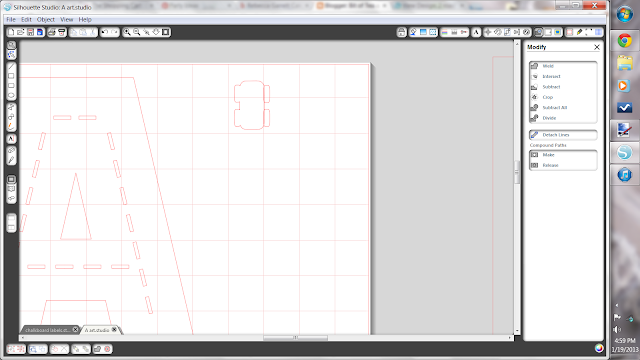This screenshot has height=360, width=640.
Task: Select the Eraser tool
Action: [11, 150]
